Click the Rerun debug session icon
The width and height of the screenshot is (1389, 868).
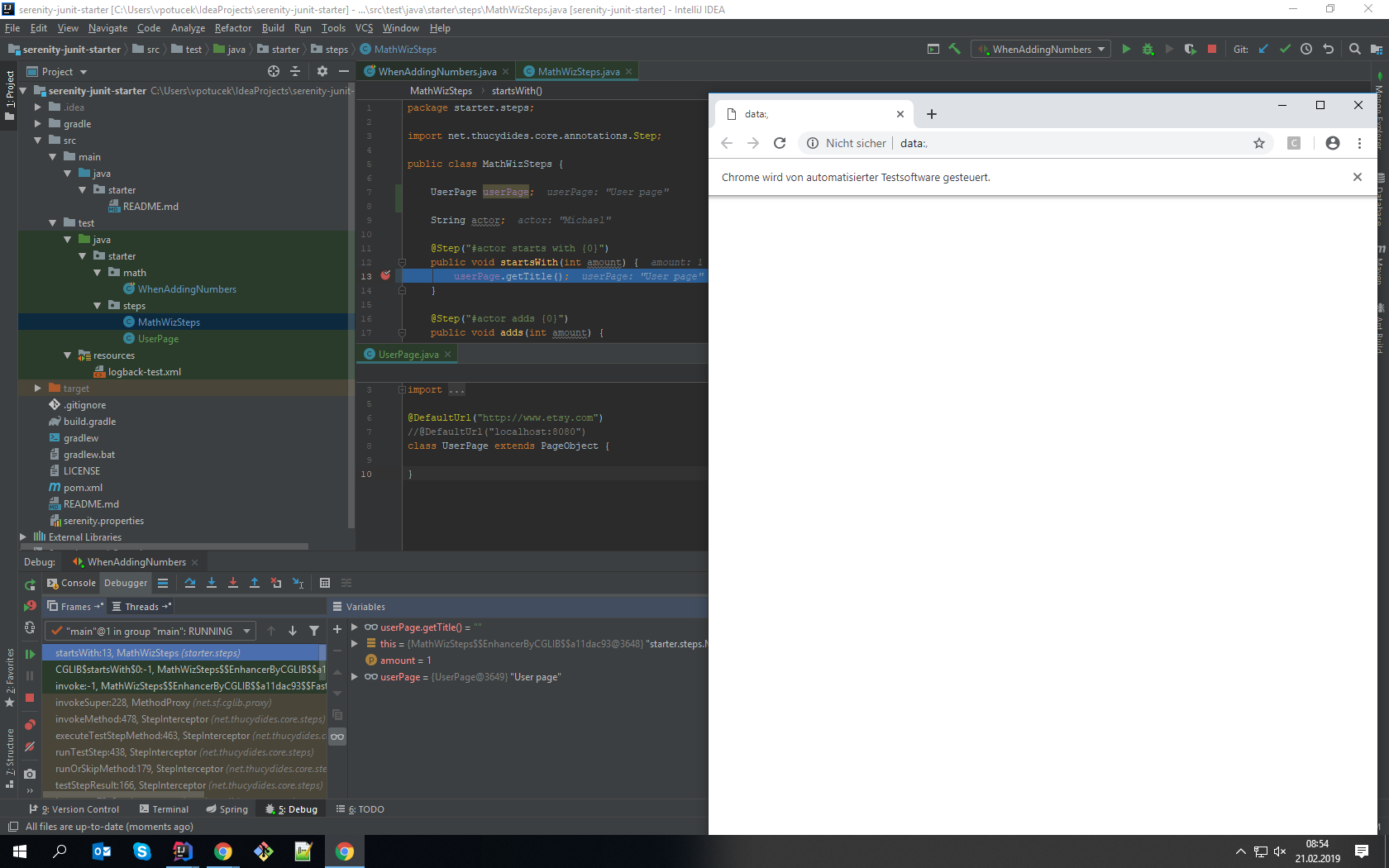pos(30,584)
